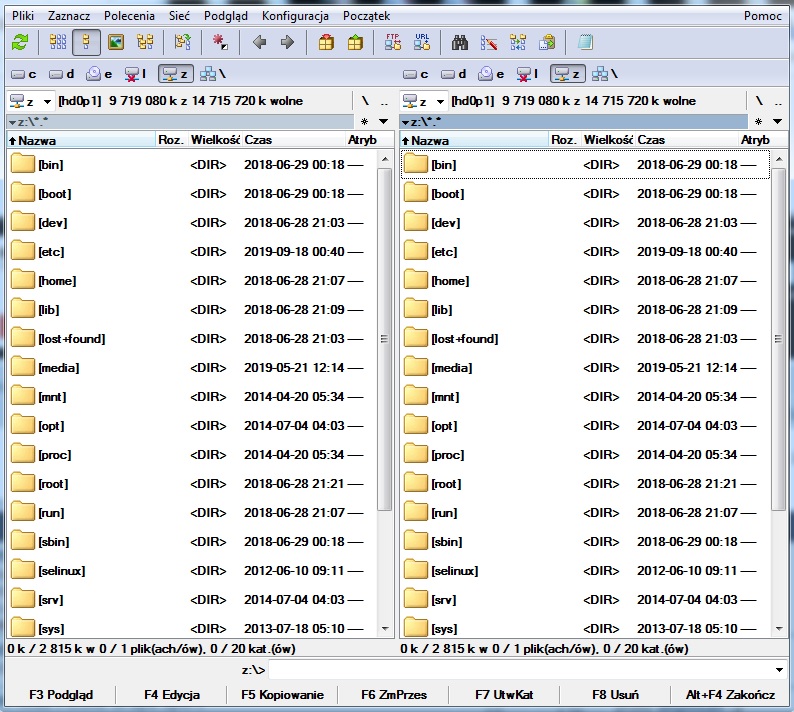This screenshot has width=794, height=712.
Task: Open the Polecenia menu
Action: (129, 16)
